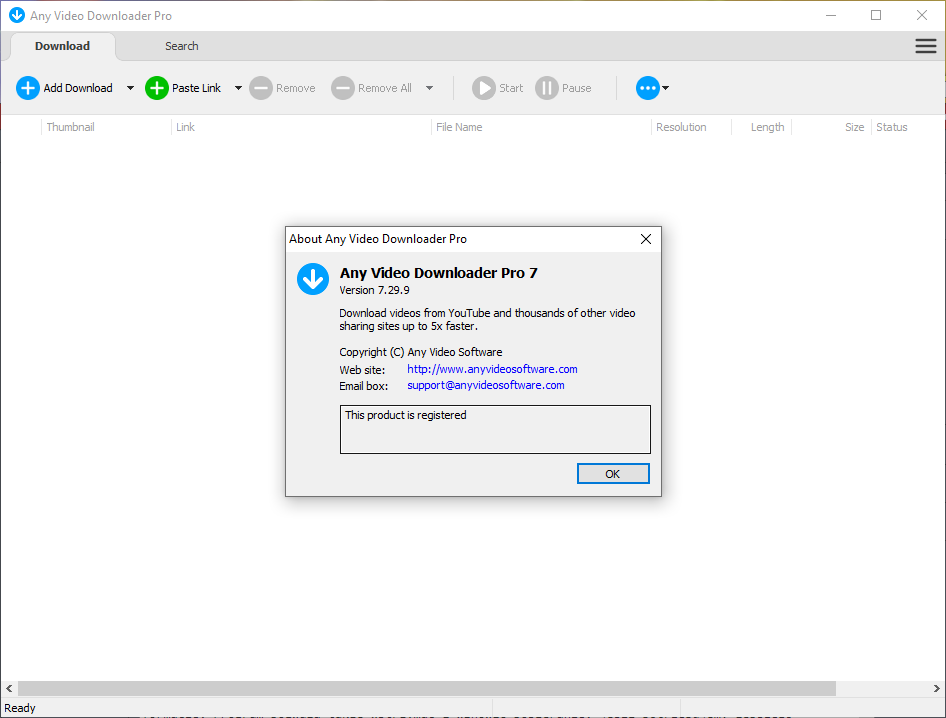Click the 'Version 7.29.9' text
Viewport: 946px width, 718px height.
[374, 290]
